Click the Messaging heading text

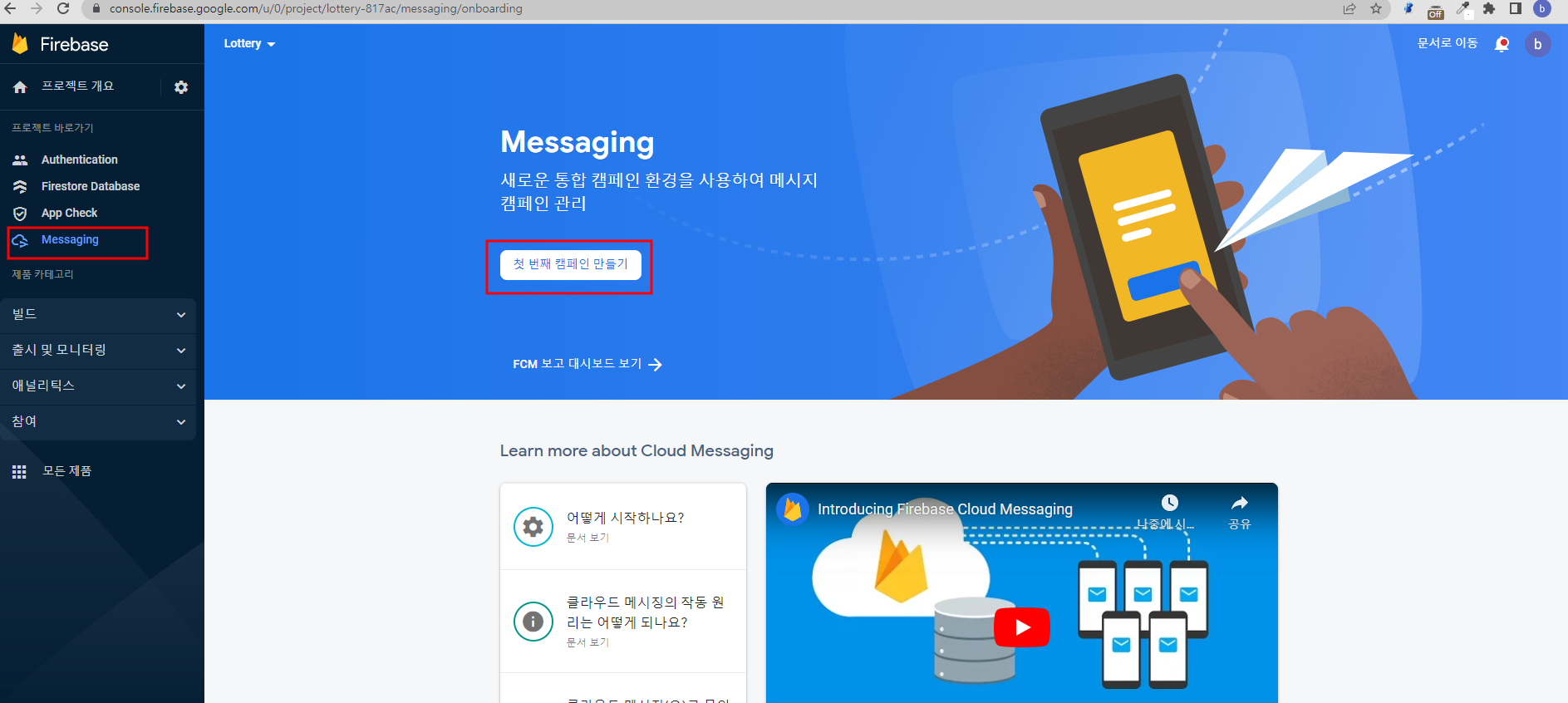578,143
